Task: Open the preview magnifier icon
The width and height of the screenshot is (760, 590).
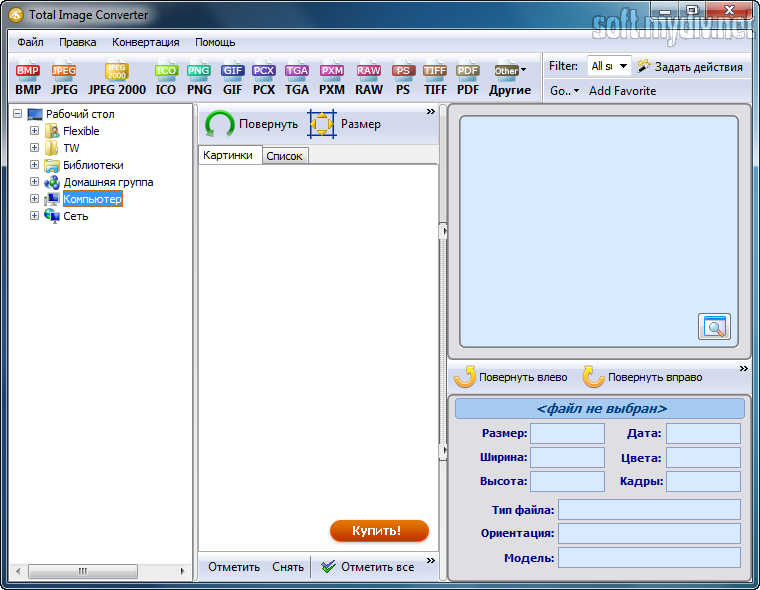Action: tap(714, 326)
